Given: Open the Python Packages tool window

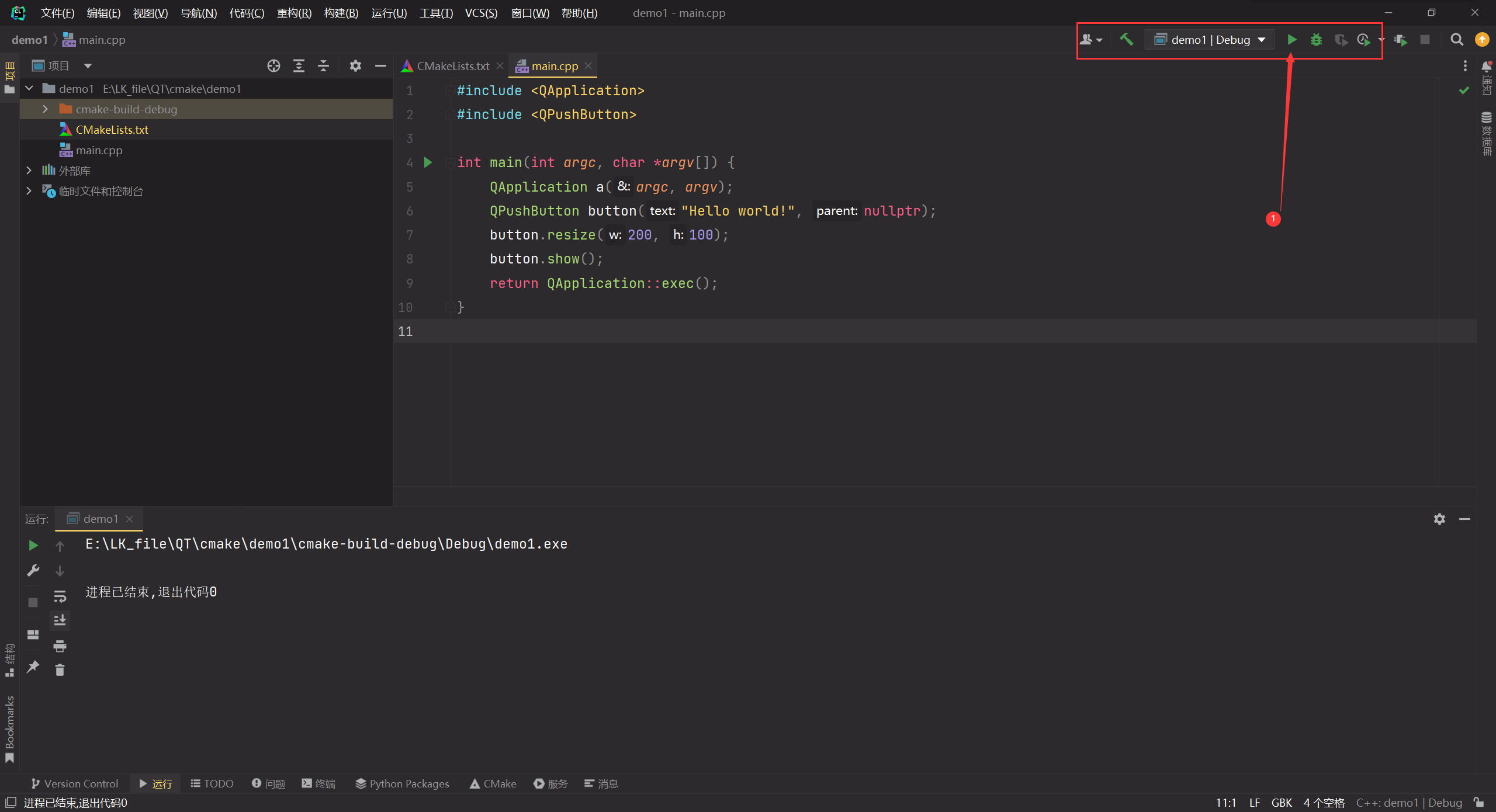Looking at the screenshot, I should pos(403,783).
